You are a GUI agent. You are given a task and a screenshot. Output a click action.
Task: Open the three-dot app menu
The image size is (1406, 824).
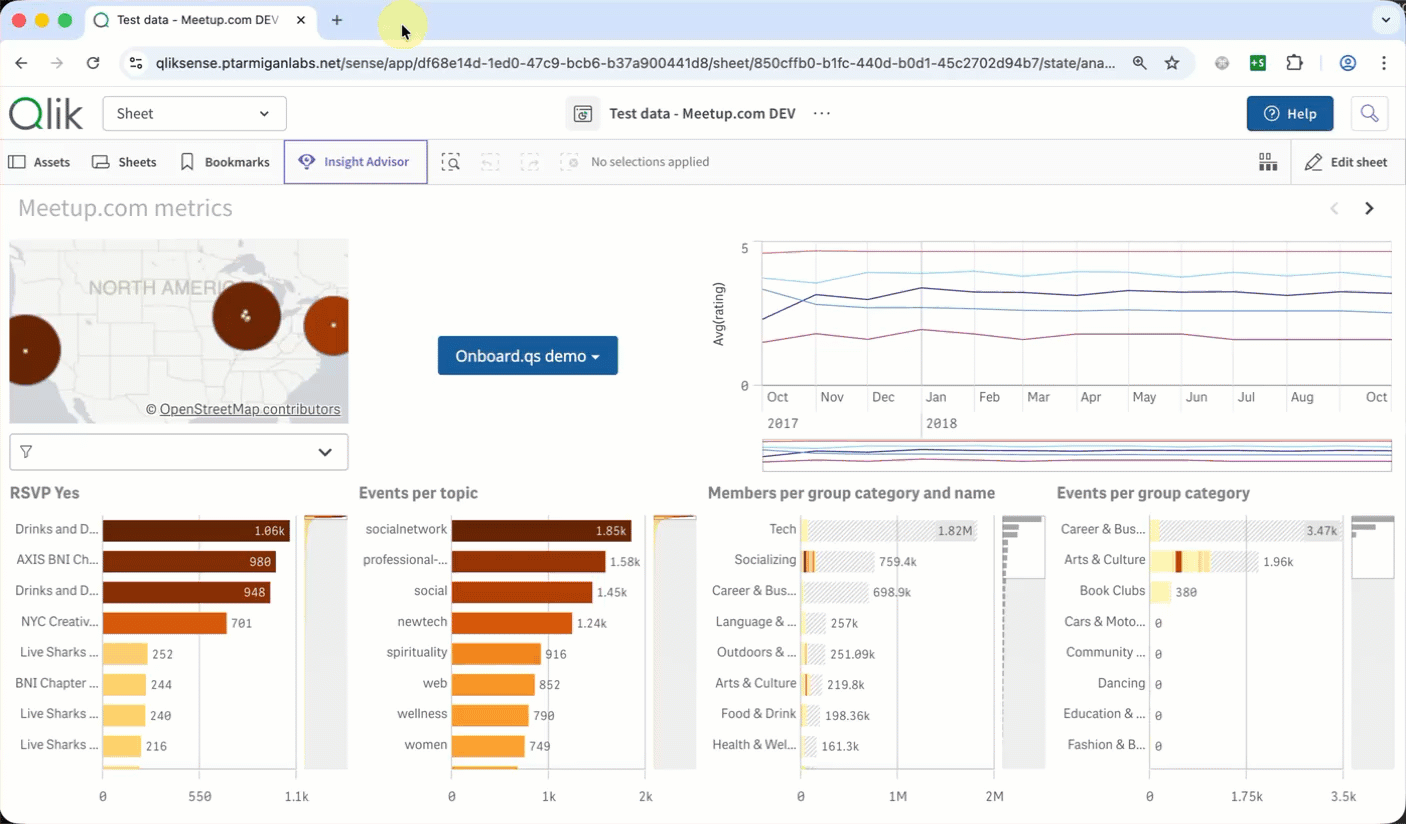click(822, 114)
